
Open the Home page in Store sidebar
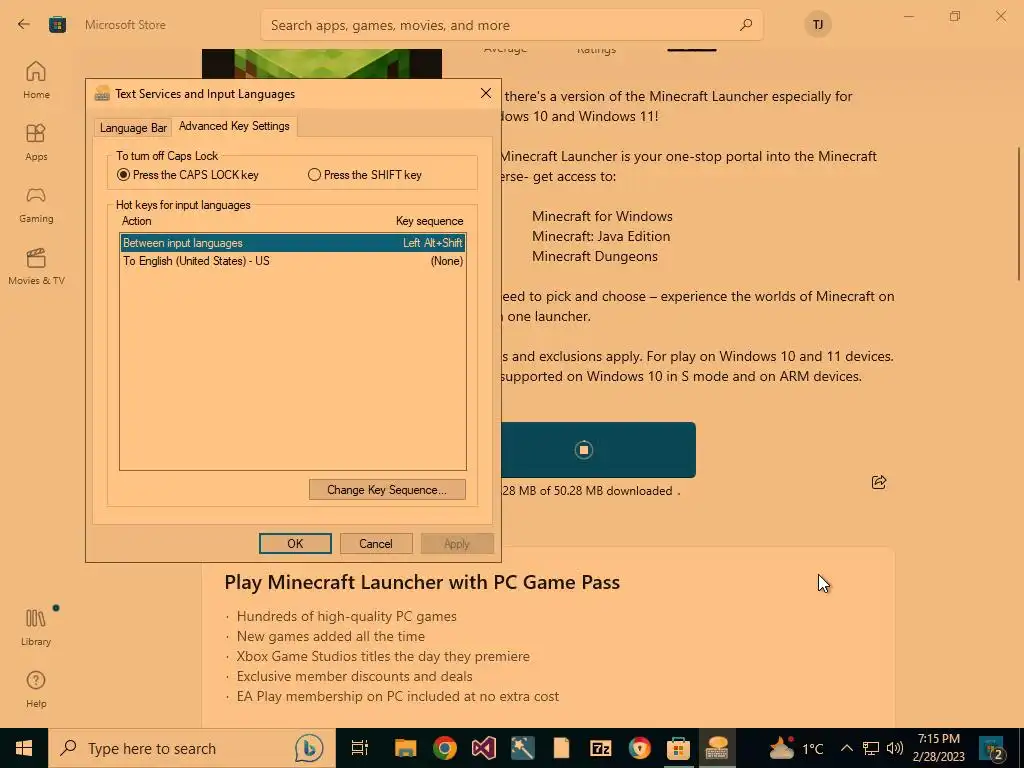click(36, 80)
